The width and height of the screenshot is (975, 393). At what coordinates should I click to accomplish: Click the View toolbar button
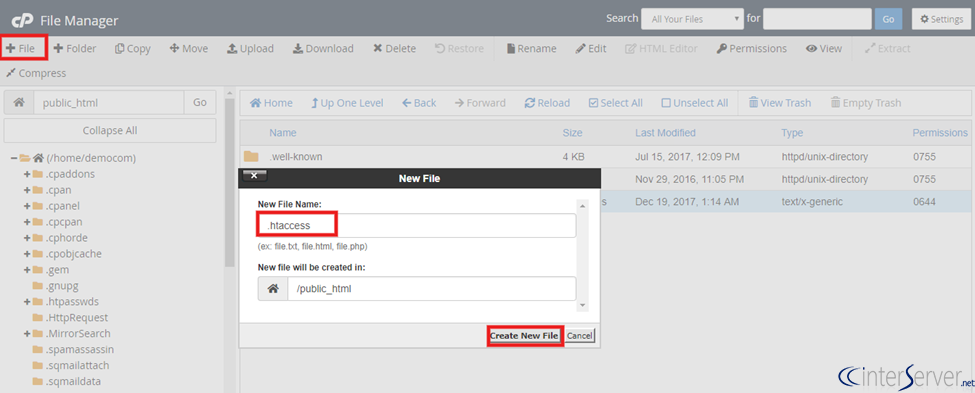coord(824,49)
